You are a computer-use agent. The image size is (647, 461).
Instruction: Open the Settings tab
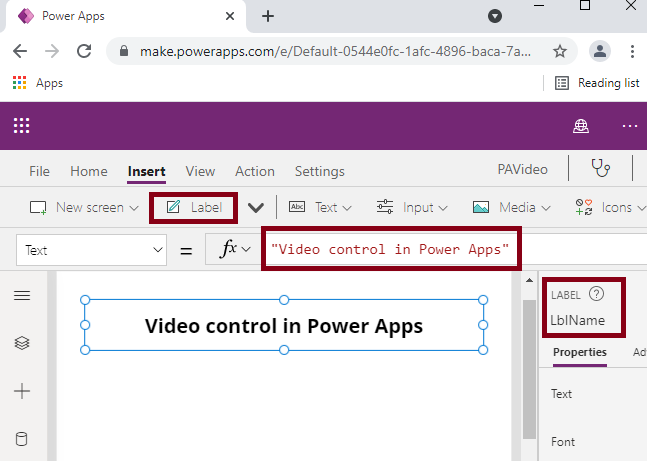point(319,171)
